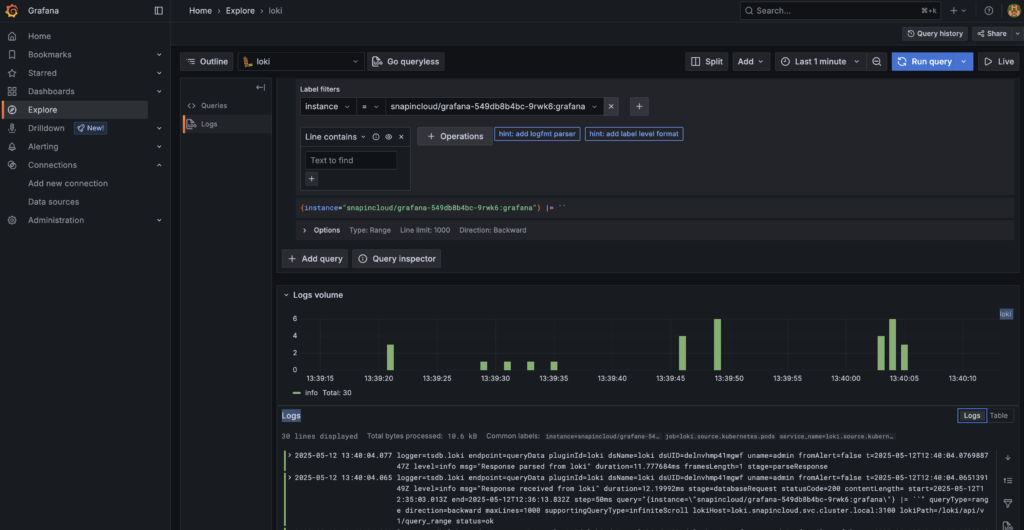Select Logs item in outline panel
The image size is (1024, 530).
[x=227, y=124]
